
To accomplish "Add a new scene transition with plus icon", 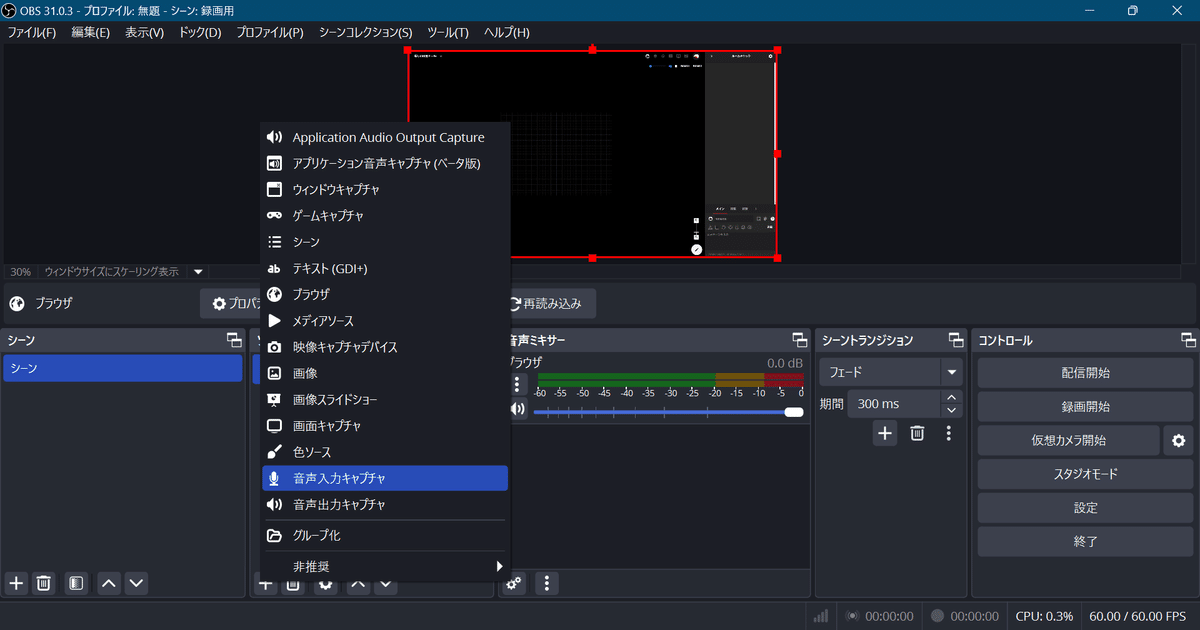I will click(884, 433).
